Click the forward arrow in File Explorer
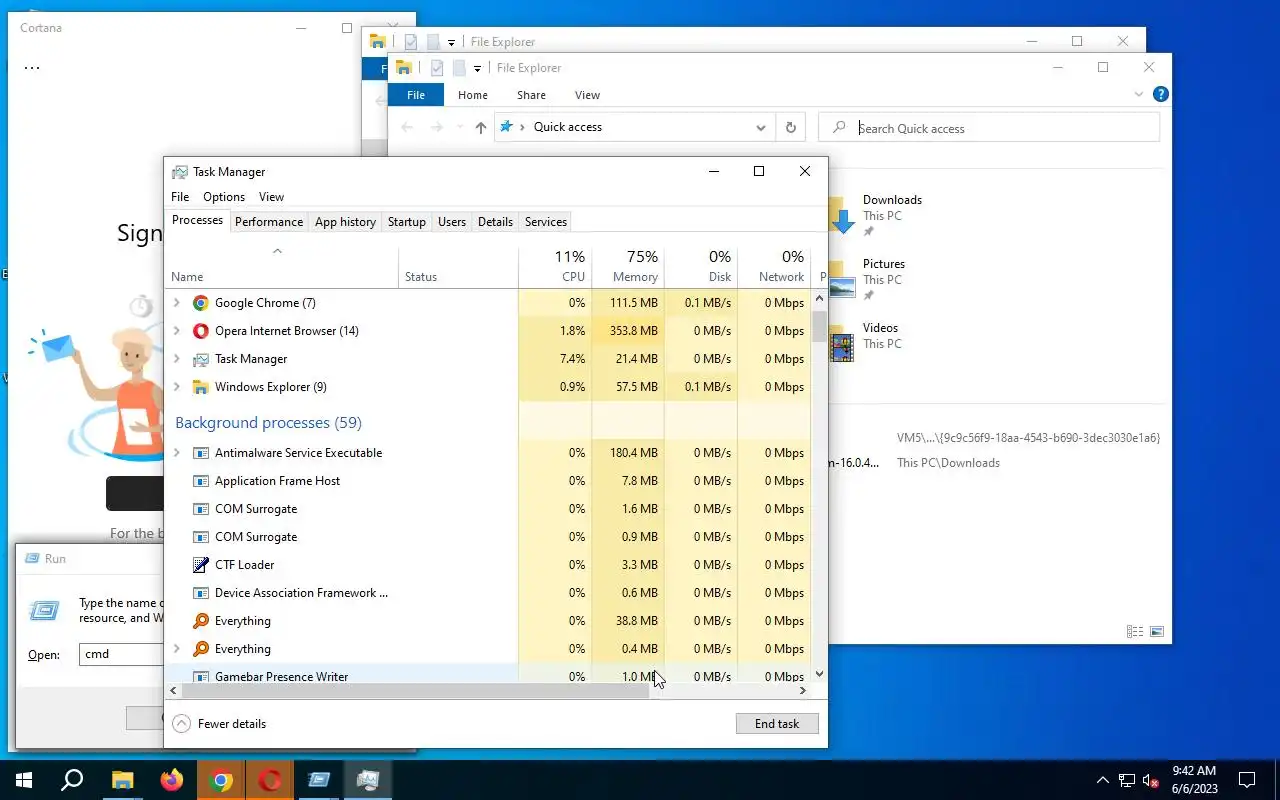The image size is (1280, 800). click(x=436, y=127)
